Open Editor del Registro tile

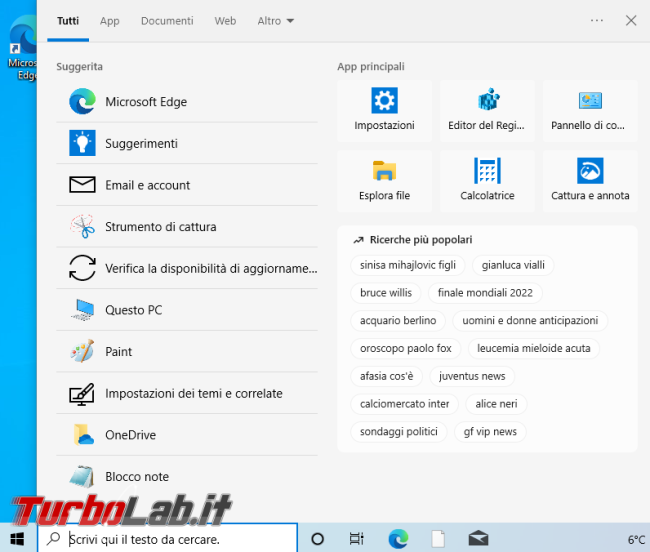tap(487, 111)
